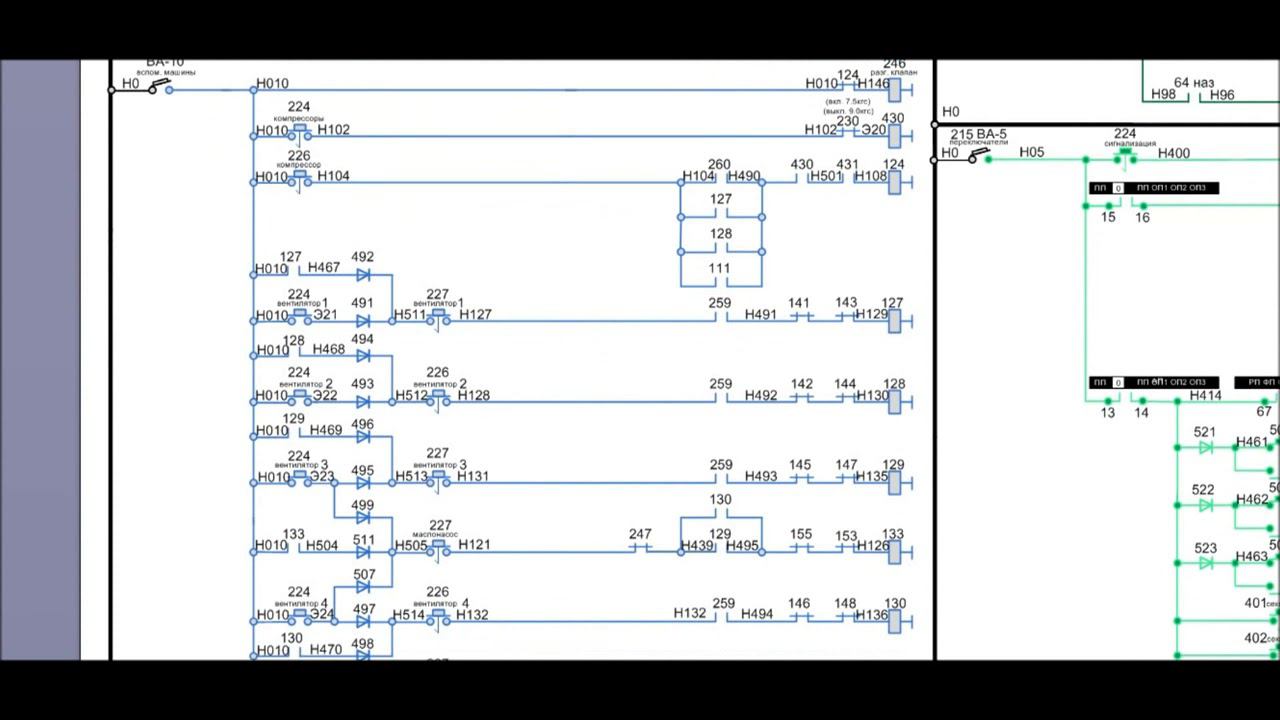Select diode 511 after wire H504
Image resolution: width=1280 pixels, height=720 pixels.
pyautogui.click(x=363, y=552)
